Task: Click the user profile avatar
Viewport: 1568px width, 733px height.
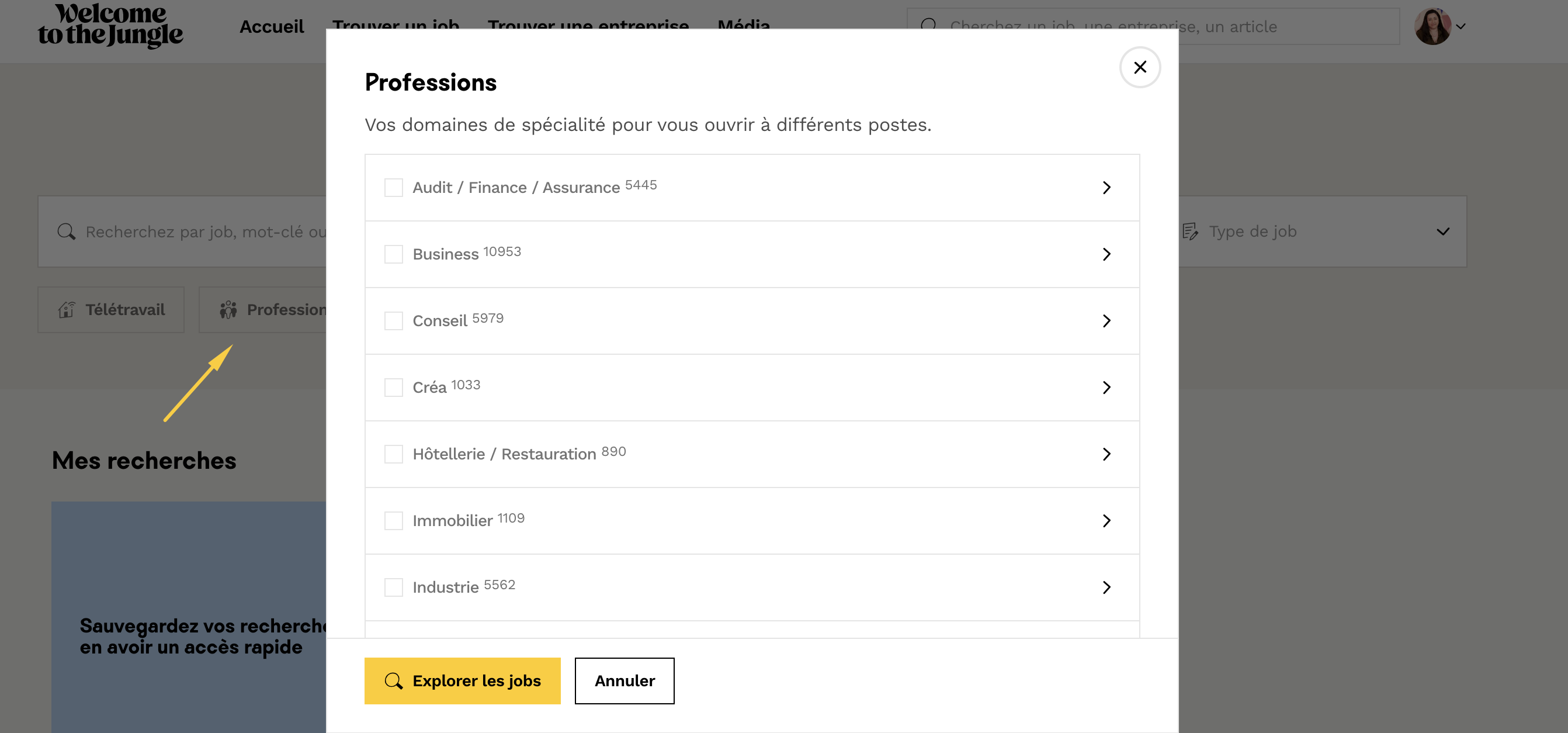Action: 1432,27
